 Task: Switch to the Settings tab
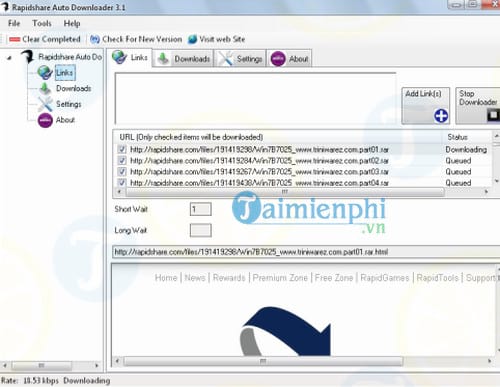tap(240, 59)
